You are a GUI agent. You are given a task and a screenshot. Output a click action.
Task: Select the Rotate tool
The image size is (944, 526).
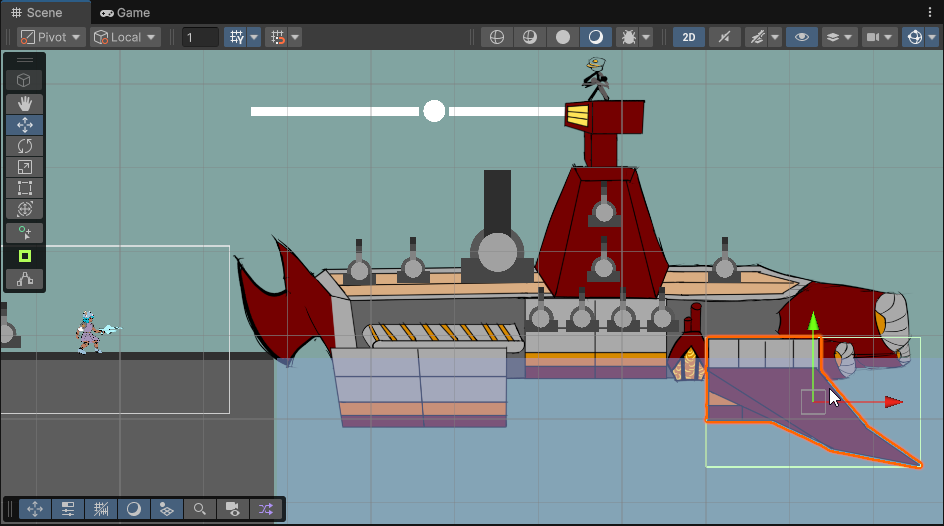coord(25,146)
